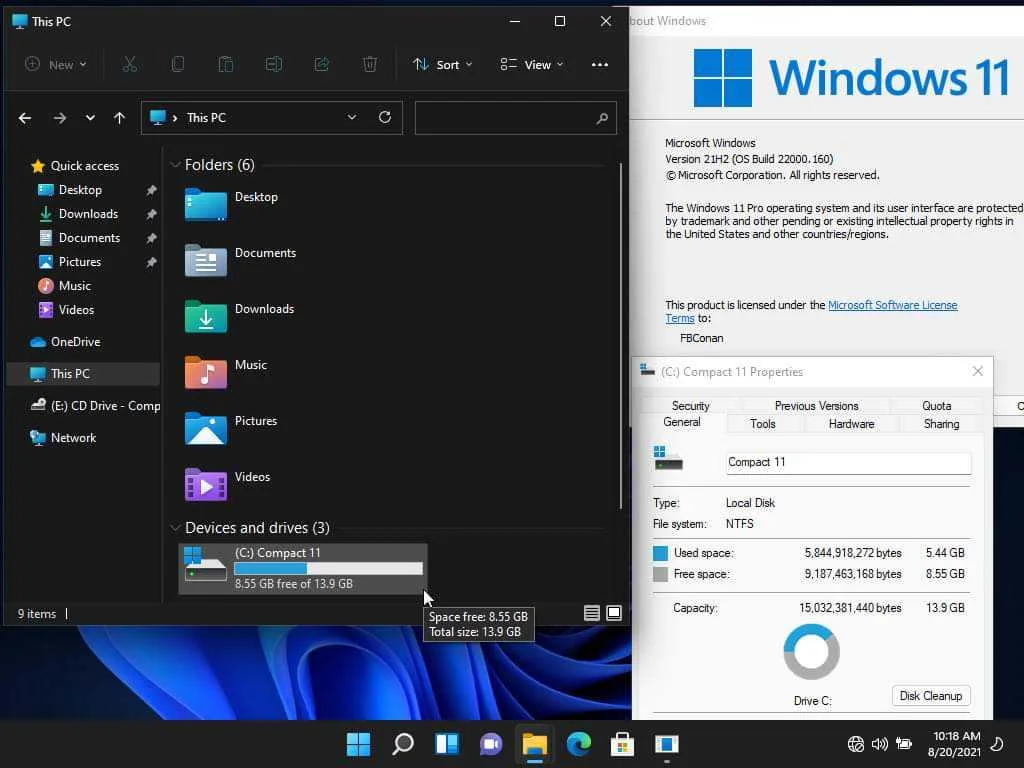
Task: Go back with the left arrow button
Action: coord(25,118)
